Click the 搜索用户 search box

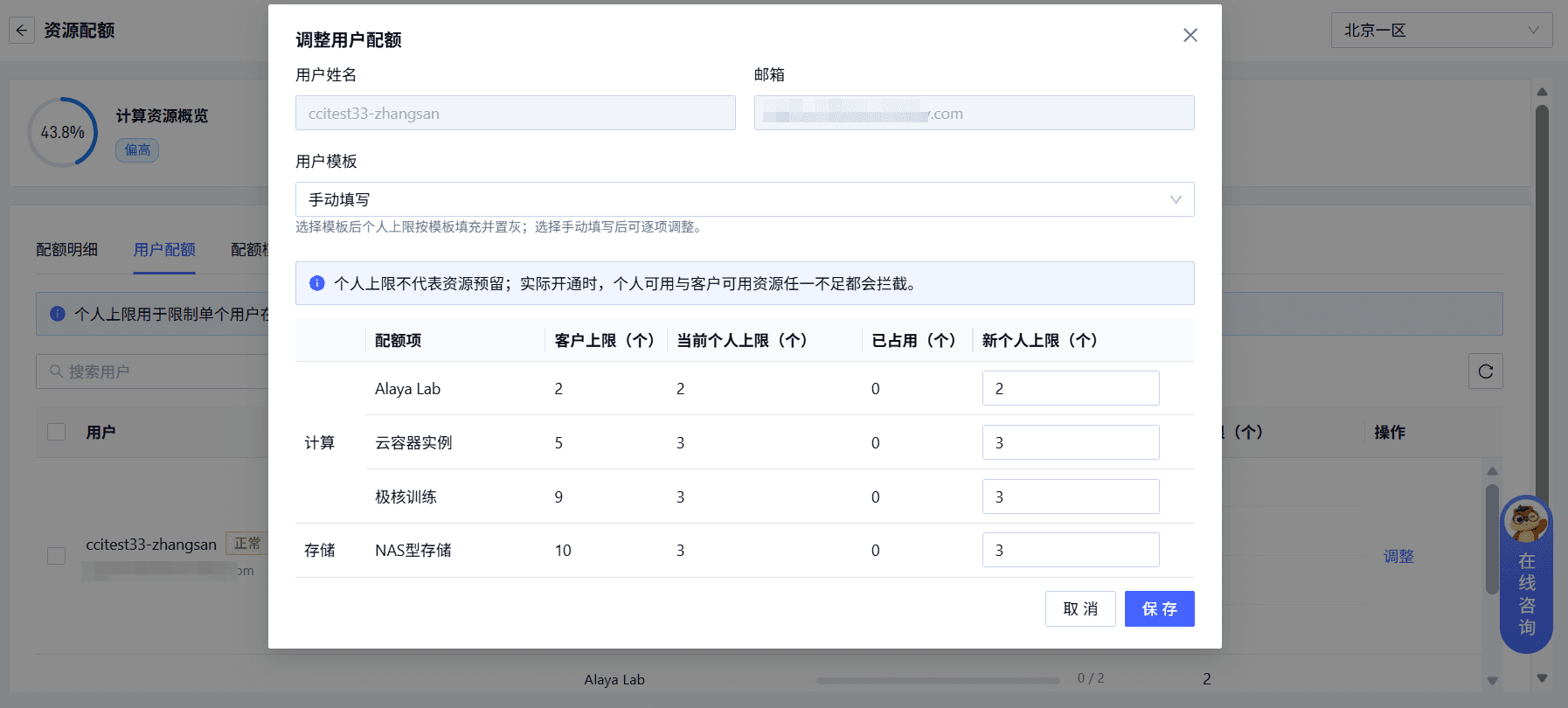click(153, 371)
